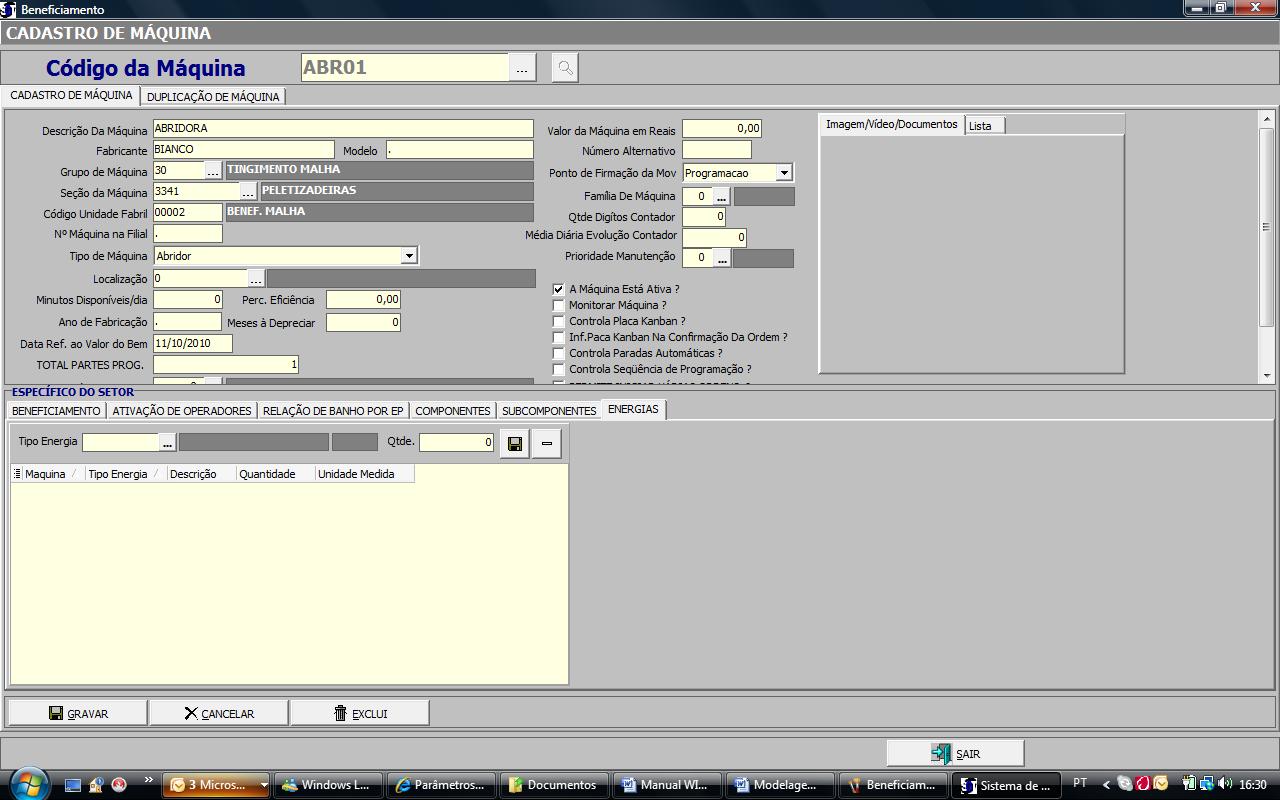
Task: Open lookup button beside Código da Máquina field
Action: click(x=522, y=68)
